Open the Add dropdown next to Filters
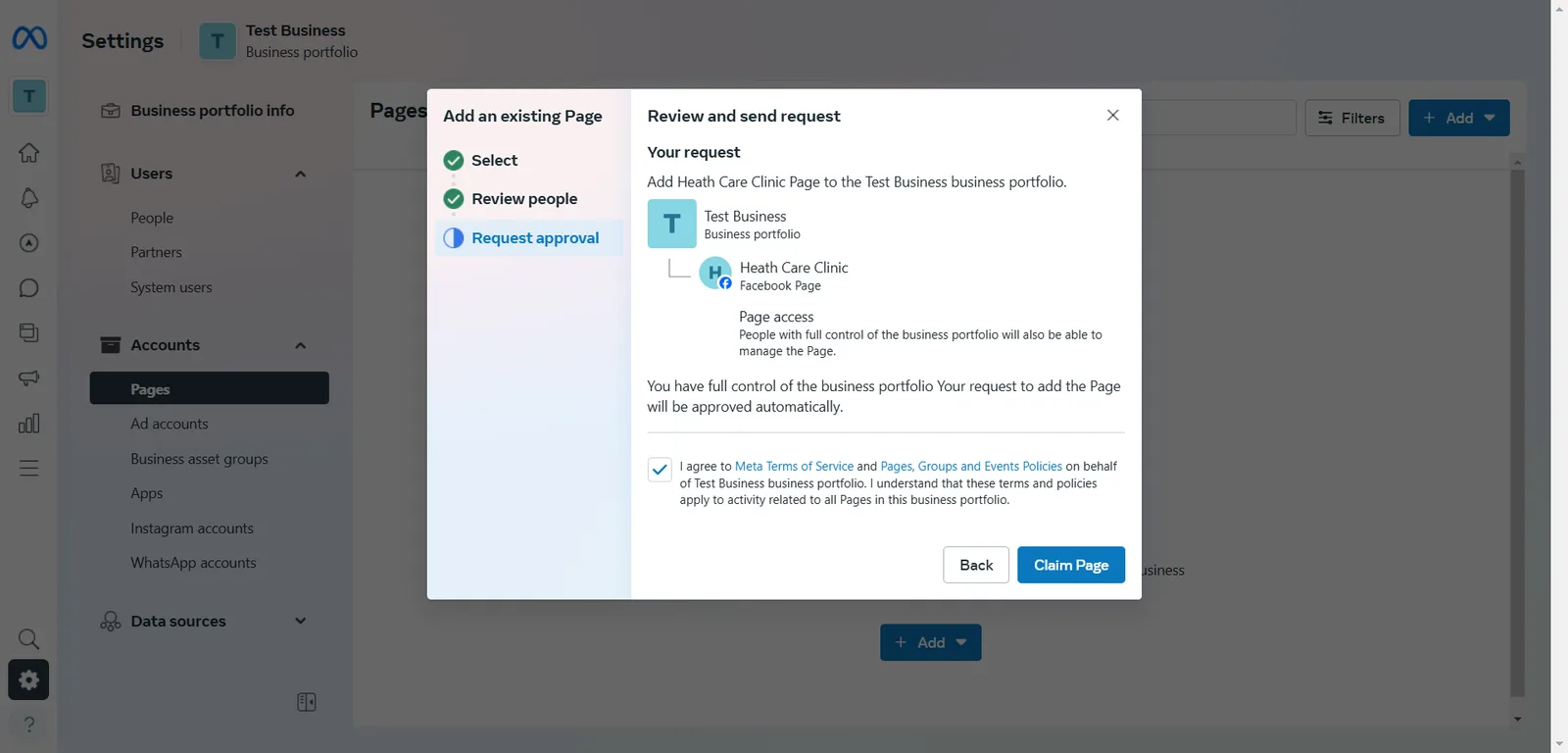This screenshot has width=1568, height=753. [x=1459, y=118]
